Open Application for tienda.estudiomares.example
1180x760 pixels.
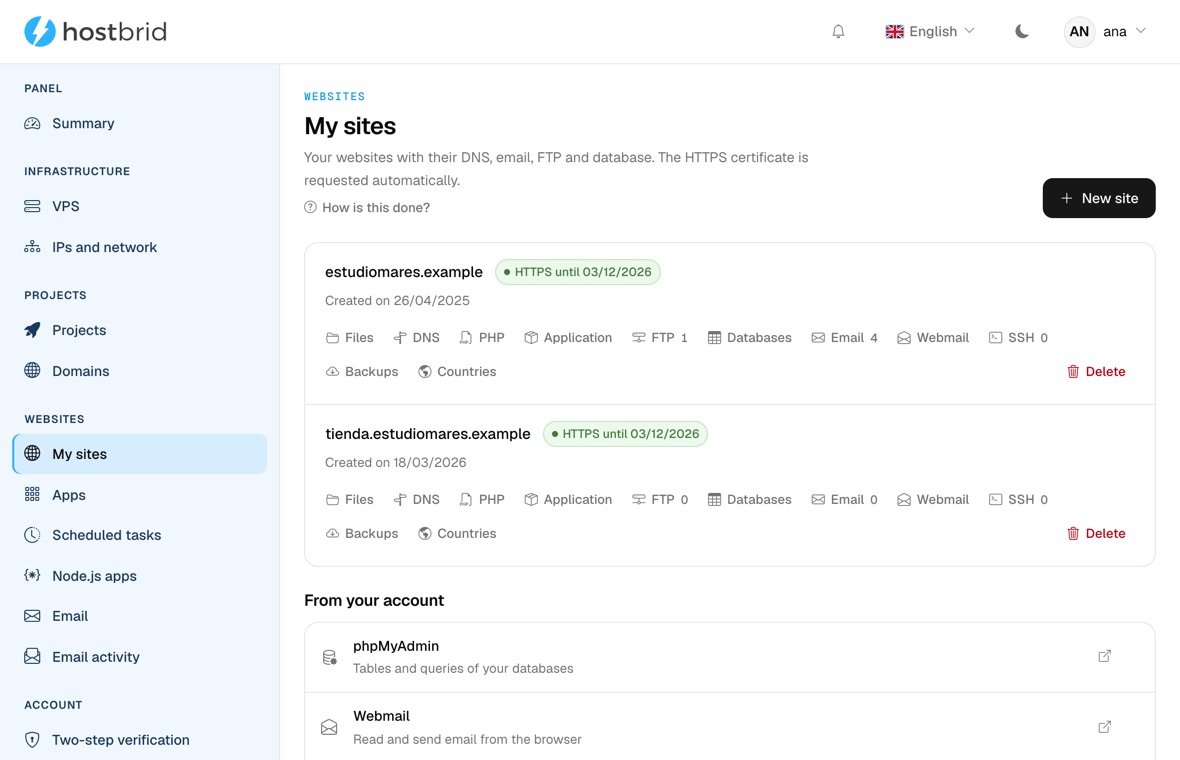[x=568, y=500]
